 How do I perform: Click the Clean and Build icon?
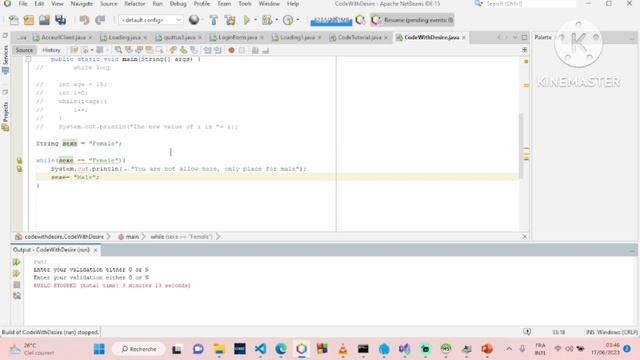[230, 20]
